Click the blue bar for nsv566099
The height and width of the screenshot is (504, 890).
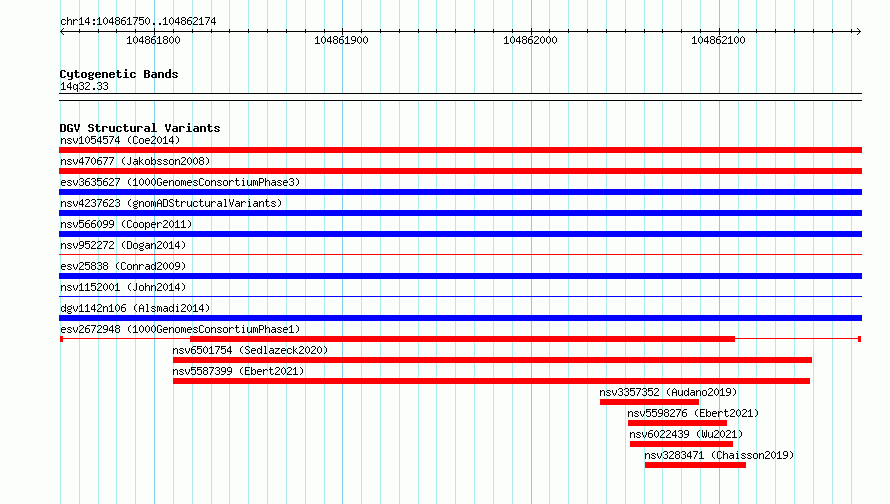click(460, 234)
